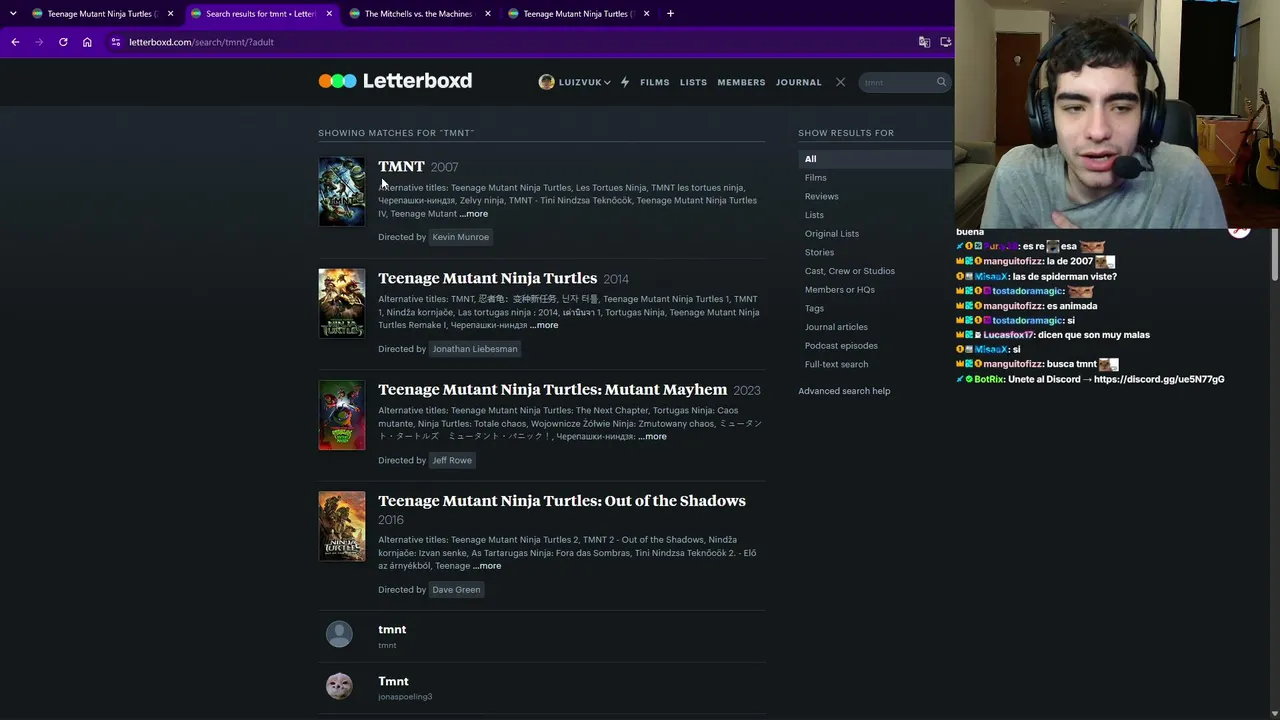
Task: Open the tab search dropdown arrow
Action: pos(13,14)
